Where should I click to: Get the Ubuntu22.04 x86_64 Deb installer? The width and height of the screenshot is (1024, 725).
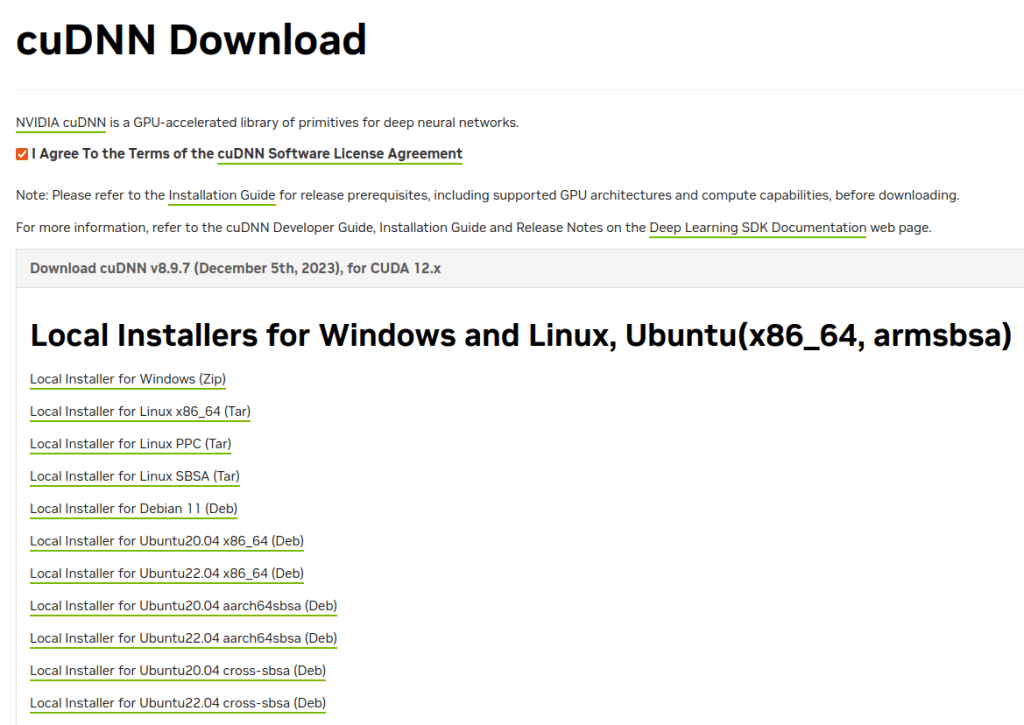coord(166,573)
